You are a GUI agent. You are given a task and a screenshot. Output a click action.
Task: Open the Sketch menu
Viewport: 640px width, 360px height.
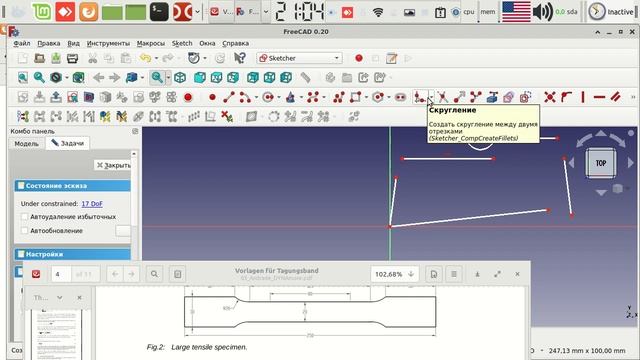click(182, 43)
